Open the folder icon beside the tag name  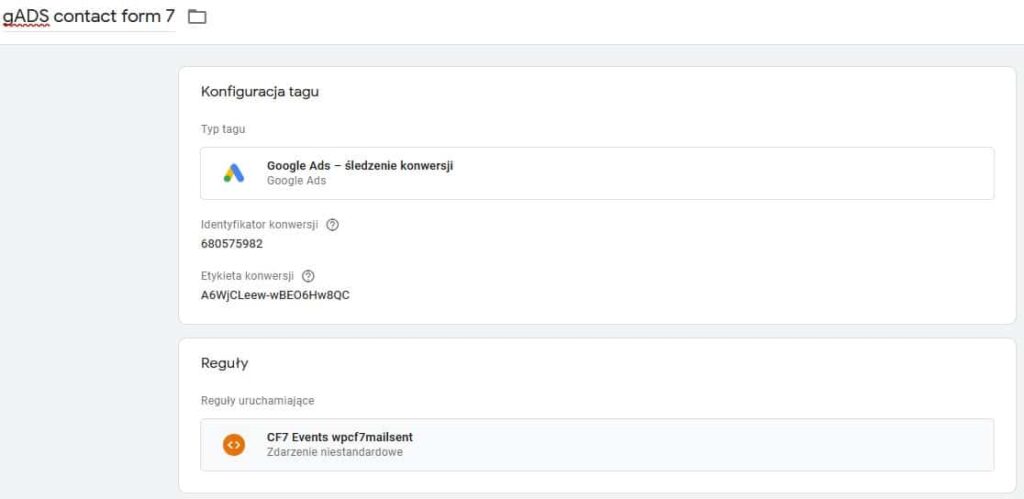(197, 17)
